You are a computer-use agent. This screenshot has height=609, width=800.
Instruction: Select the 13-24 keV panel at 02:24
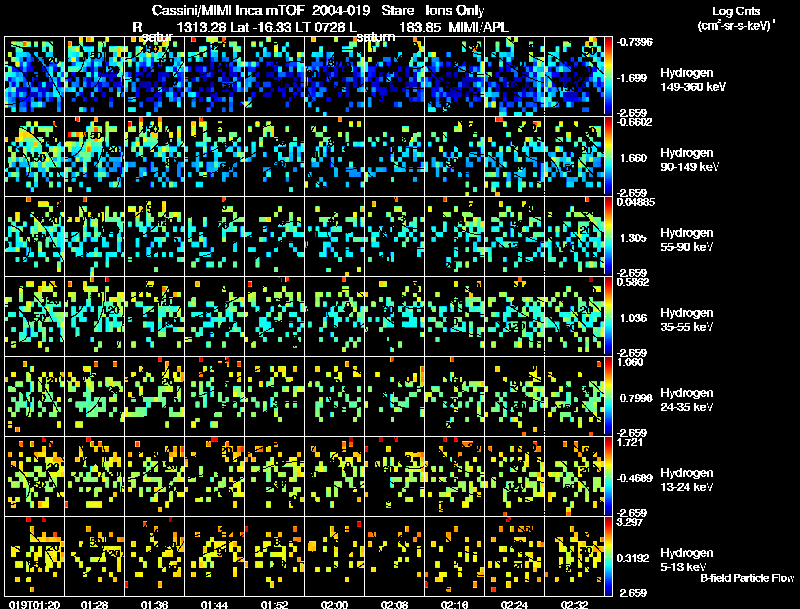point(514,476)
